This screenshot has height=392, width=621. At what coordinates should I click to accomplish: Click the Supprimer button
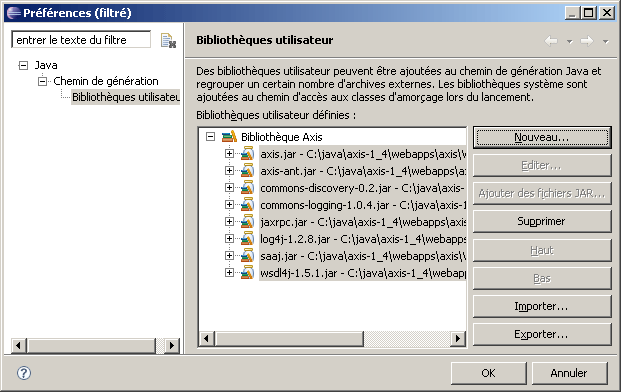(x=542, y=221)
